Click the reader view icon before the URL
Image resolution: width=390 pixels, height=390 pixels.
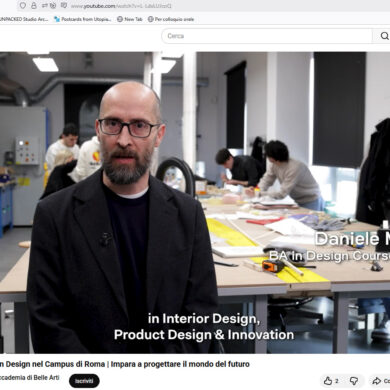tap(64, 5)
